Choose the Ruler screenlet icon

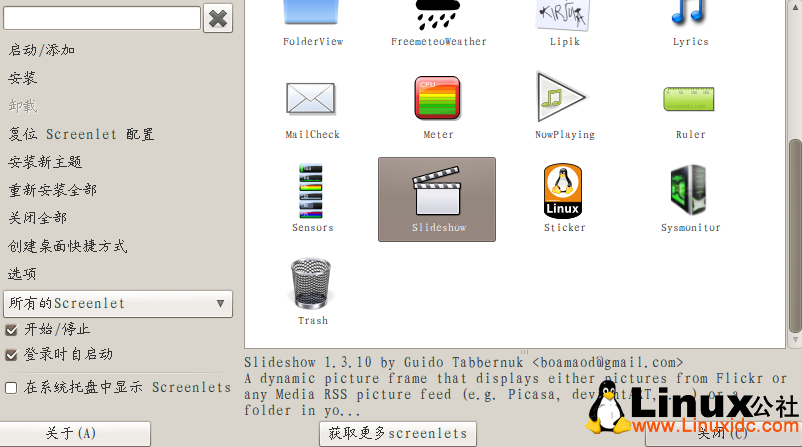pos(690,99)
